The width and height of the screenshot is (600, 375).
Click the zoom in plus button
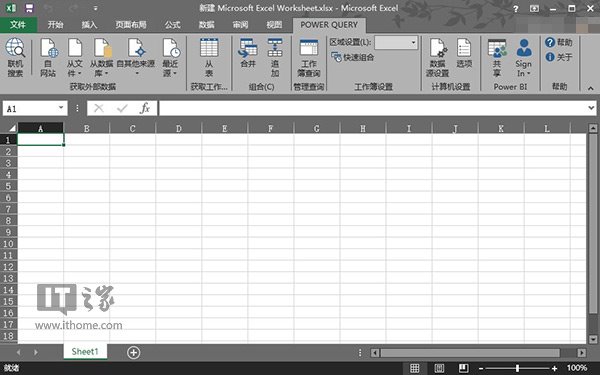(554, 369)
